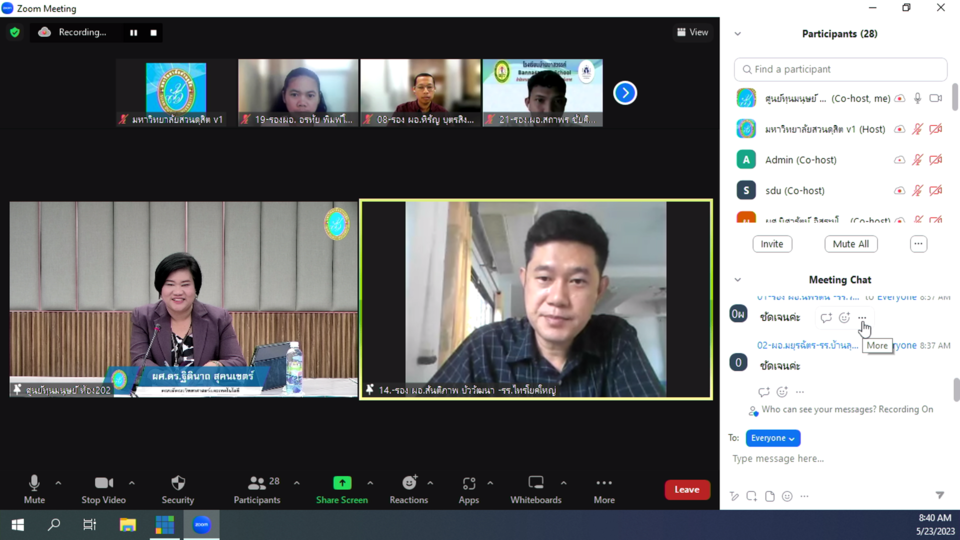This screenshot has width=960, height=540.
Task: Open the View layout menu
Action: click(692, 32)
